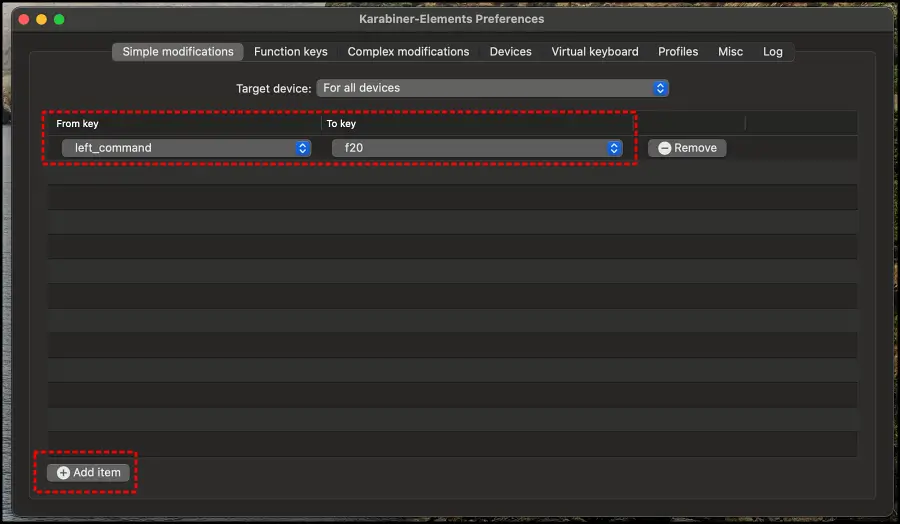Maximize the window with the green button
The height and width of the screenshot is (524, 900).
tap(59, 20)
